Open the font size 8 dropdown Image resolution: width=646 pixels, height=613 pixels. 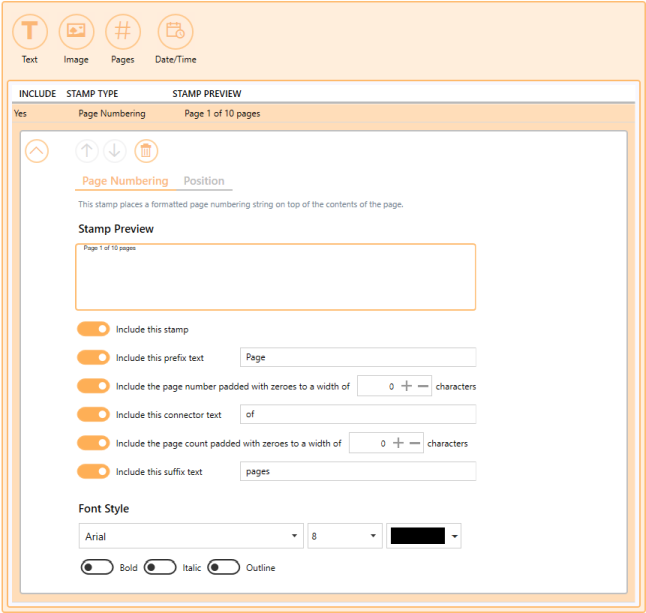click(345, 536)
